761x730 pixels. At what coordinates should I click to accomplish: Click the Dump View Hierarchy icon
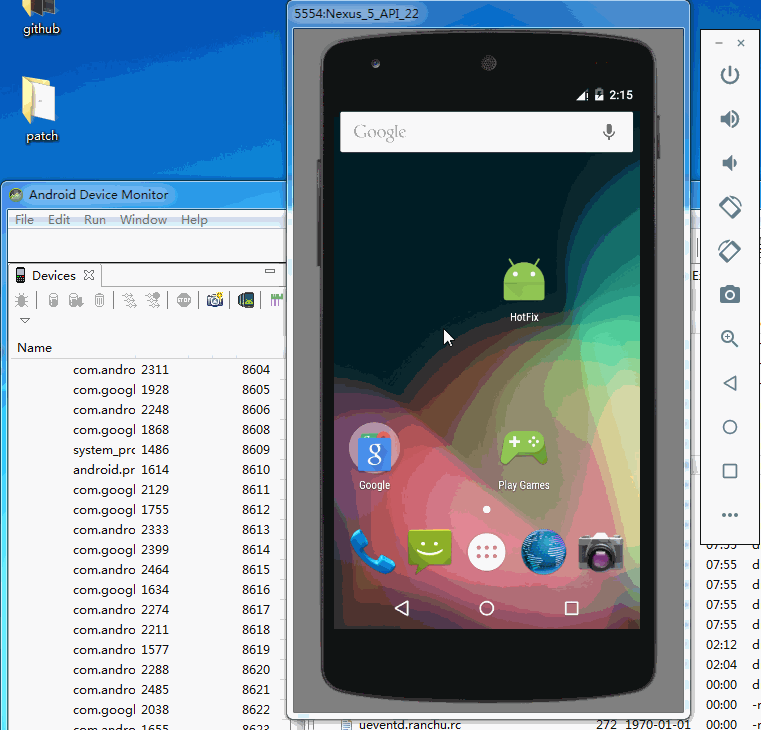(246, 300)
